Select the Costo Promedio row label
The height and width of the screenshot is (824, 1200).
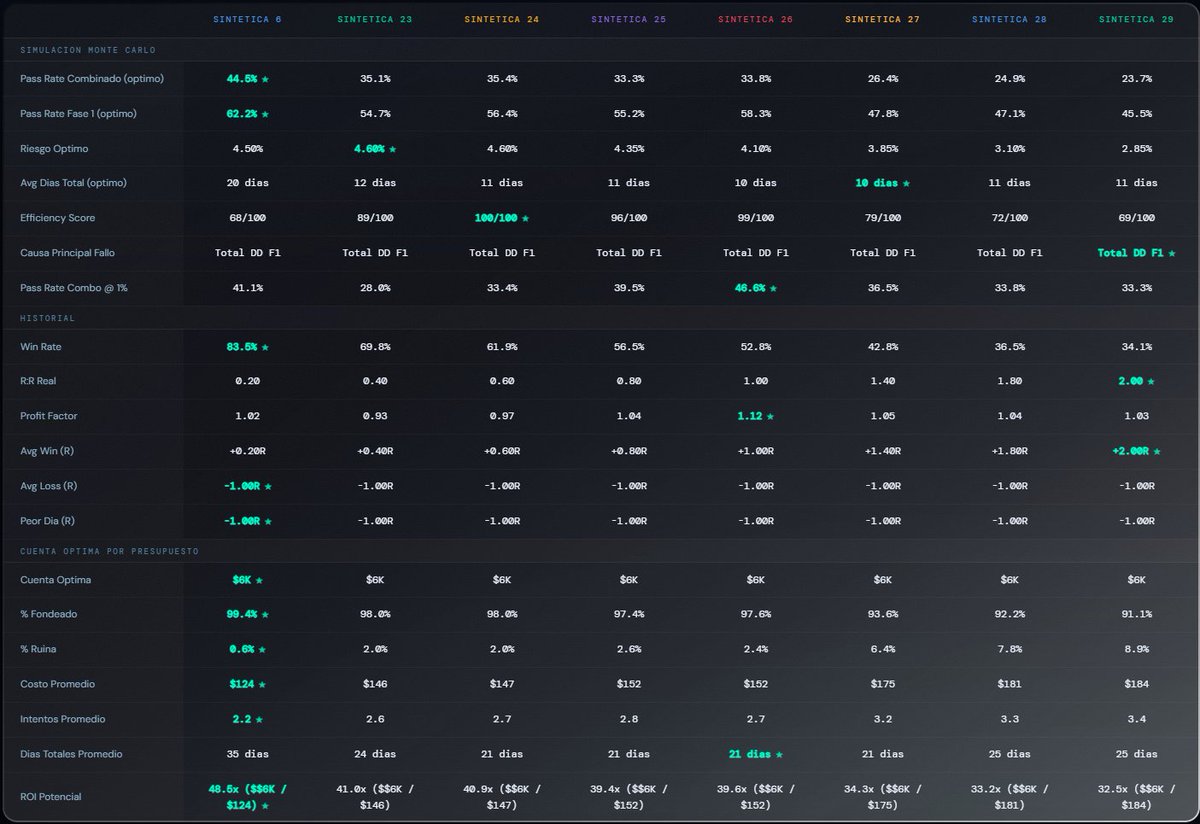[58, 684]
